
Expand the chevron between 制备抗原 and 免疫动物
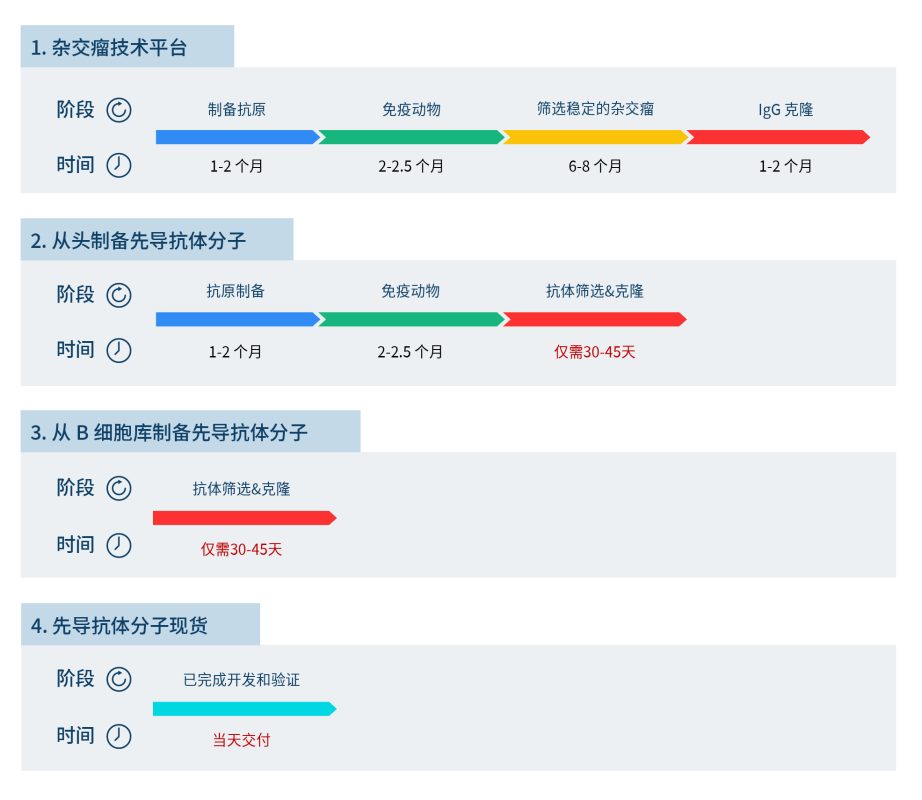322,136
